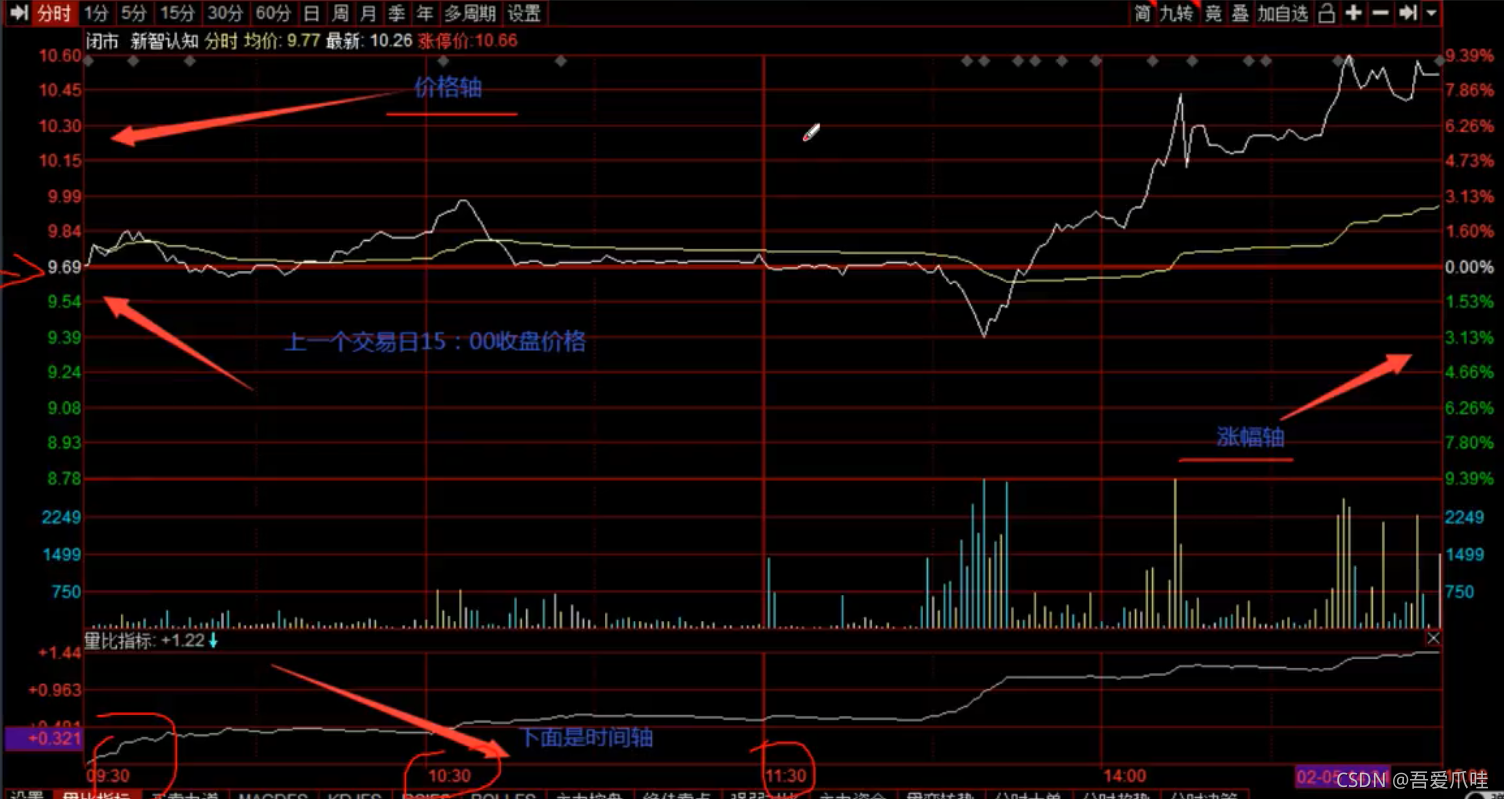The width and height of the screenshot is (1504, 799).
Task: Click the right arrow-to-bar icon in toolbar
Action: [x=1408, y=13]
